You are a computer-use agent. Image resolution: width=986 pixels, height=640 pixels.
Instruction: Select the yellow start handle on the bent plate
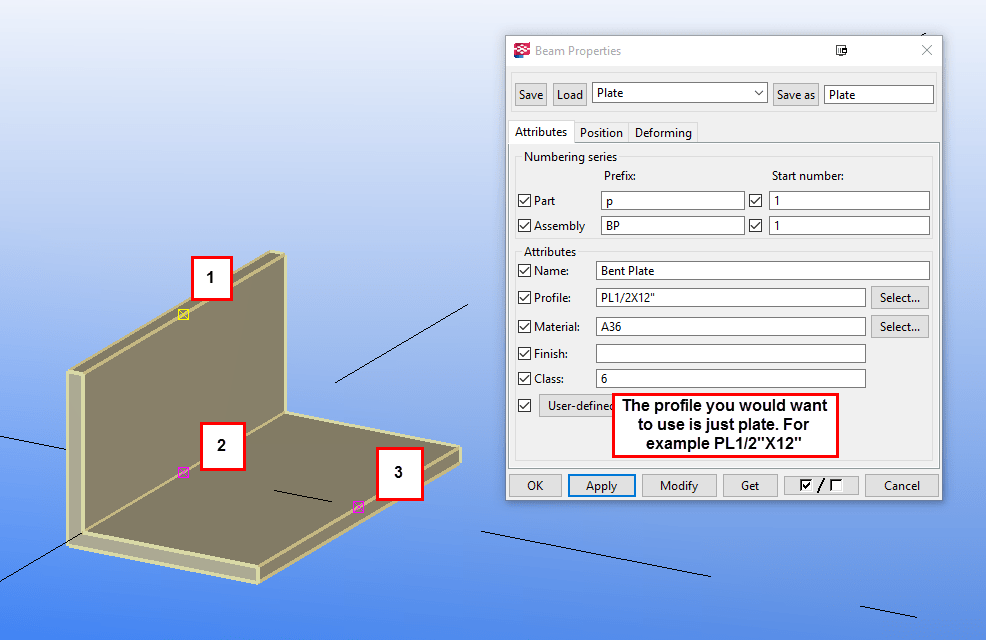tap(183, 315)
